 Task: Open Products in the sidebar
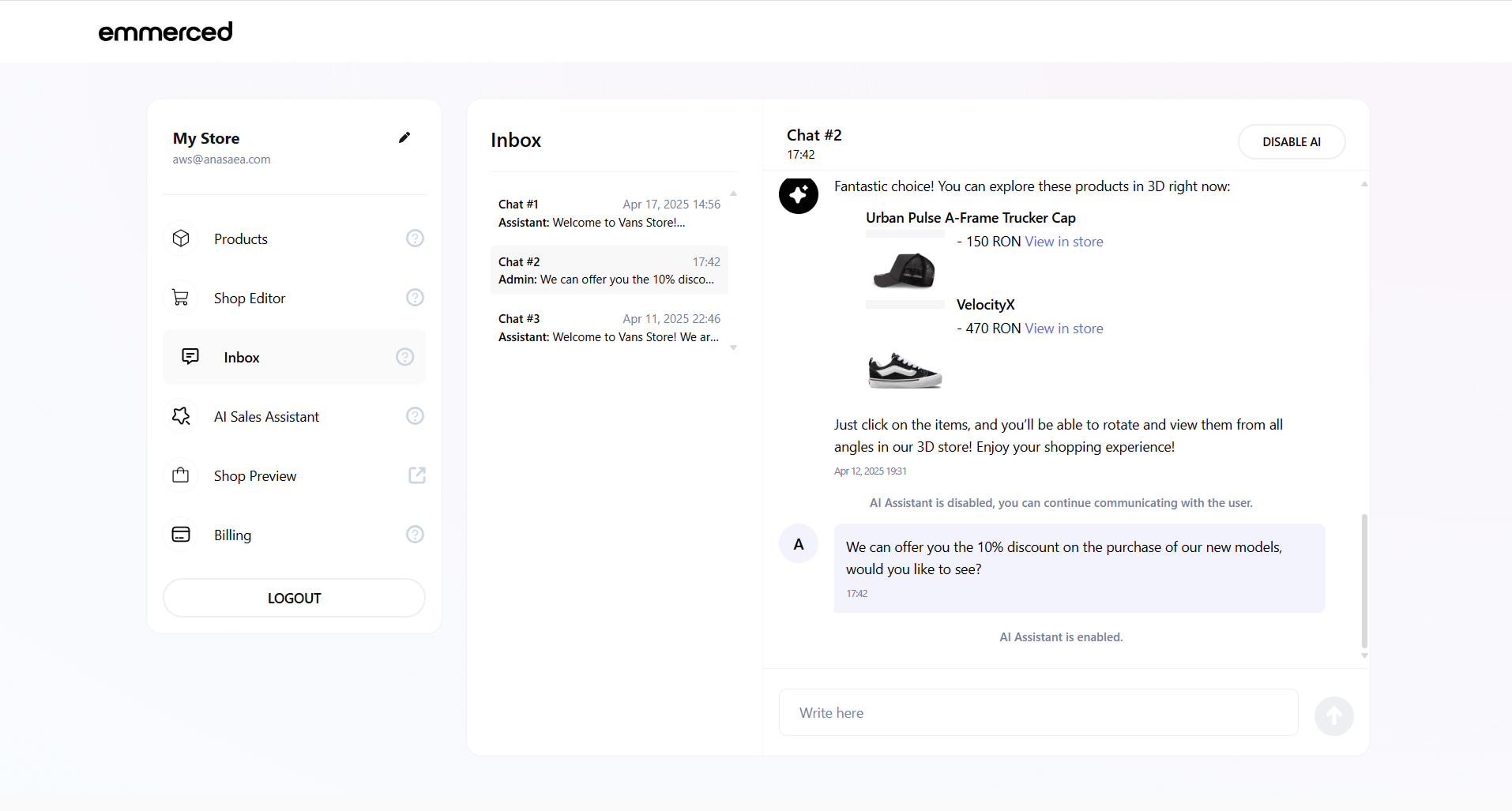(241, 239)
